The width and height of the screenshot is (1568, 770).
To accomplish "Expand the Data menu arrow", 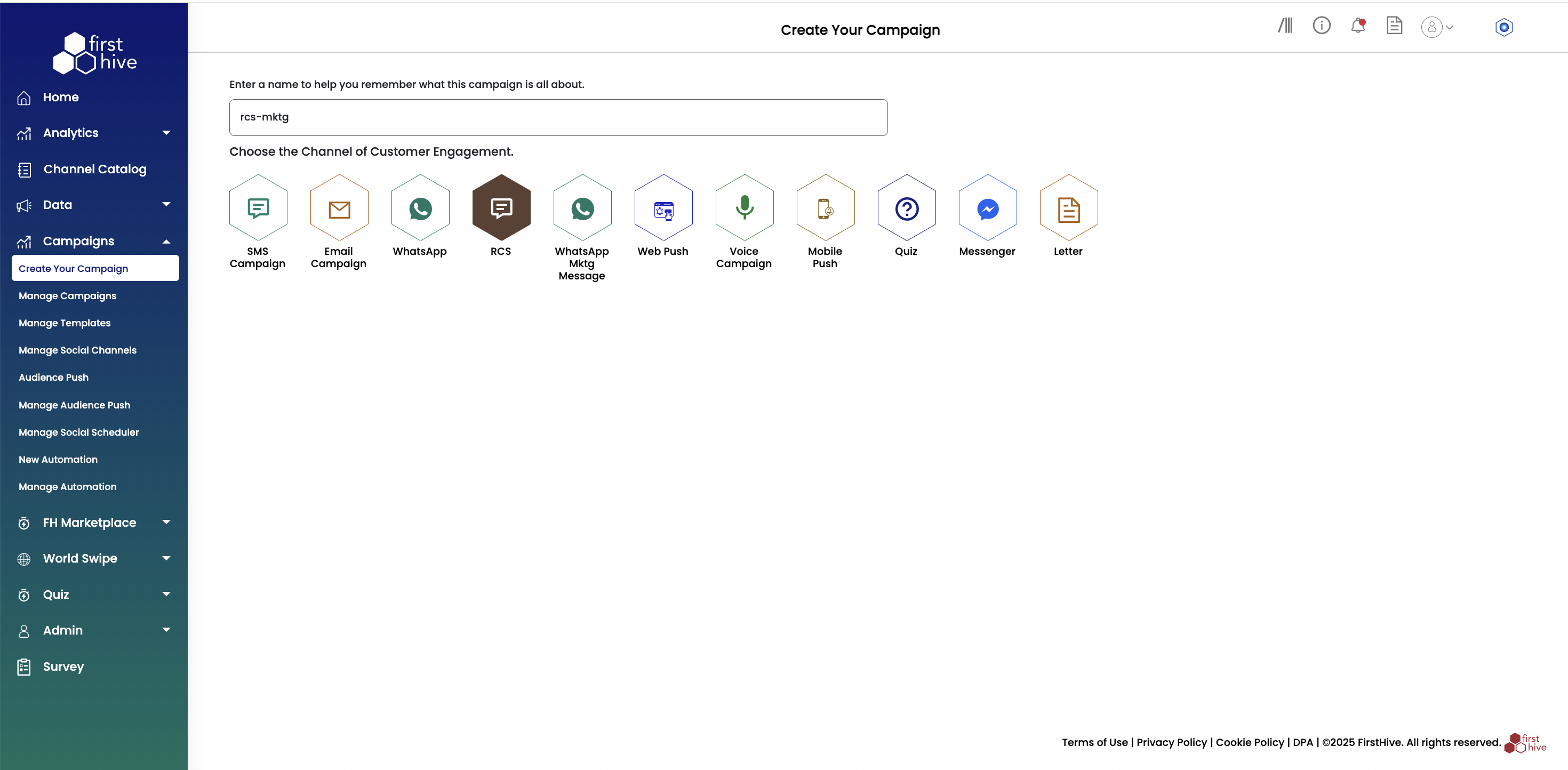I will click(x=166, y=205).
